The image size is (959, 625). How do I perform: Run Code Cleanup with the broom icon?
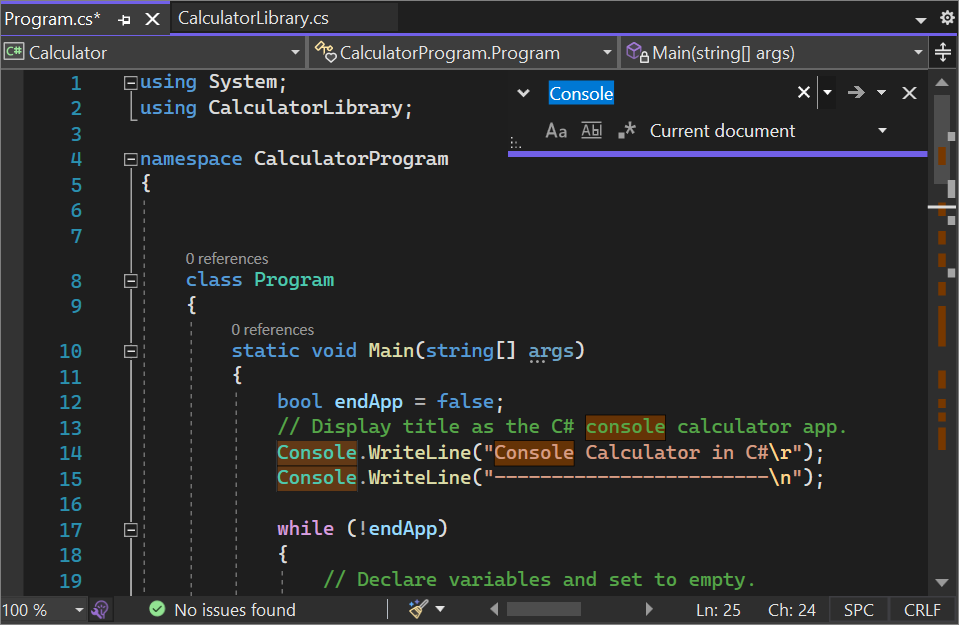[418, 609]
